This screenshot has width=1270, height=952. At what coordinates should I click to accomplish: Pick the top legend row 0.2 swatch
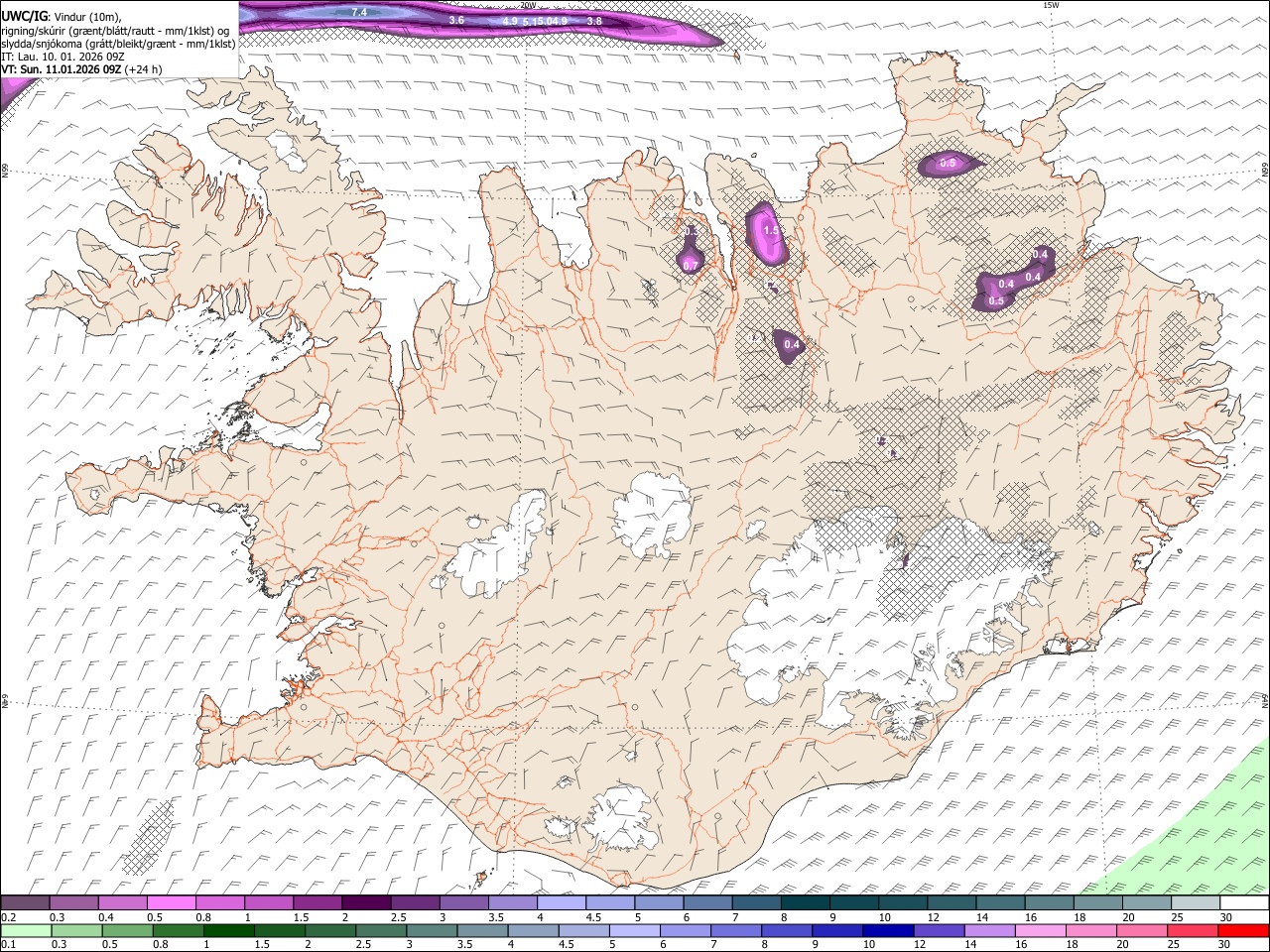pos(25,902)
